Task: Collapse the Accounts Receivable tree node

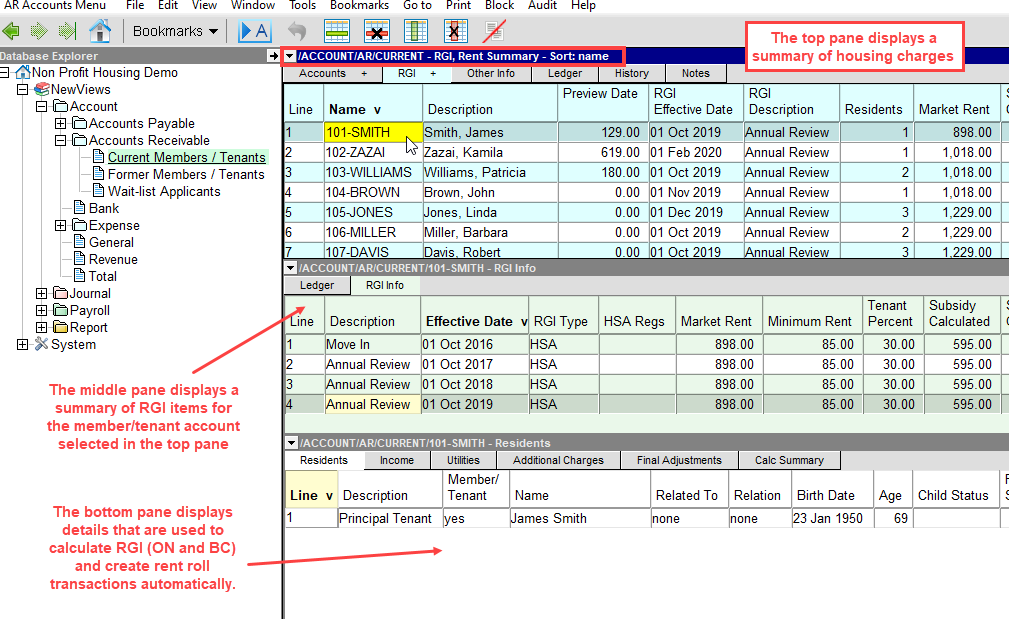Action: pos(60,141)
